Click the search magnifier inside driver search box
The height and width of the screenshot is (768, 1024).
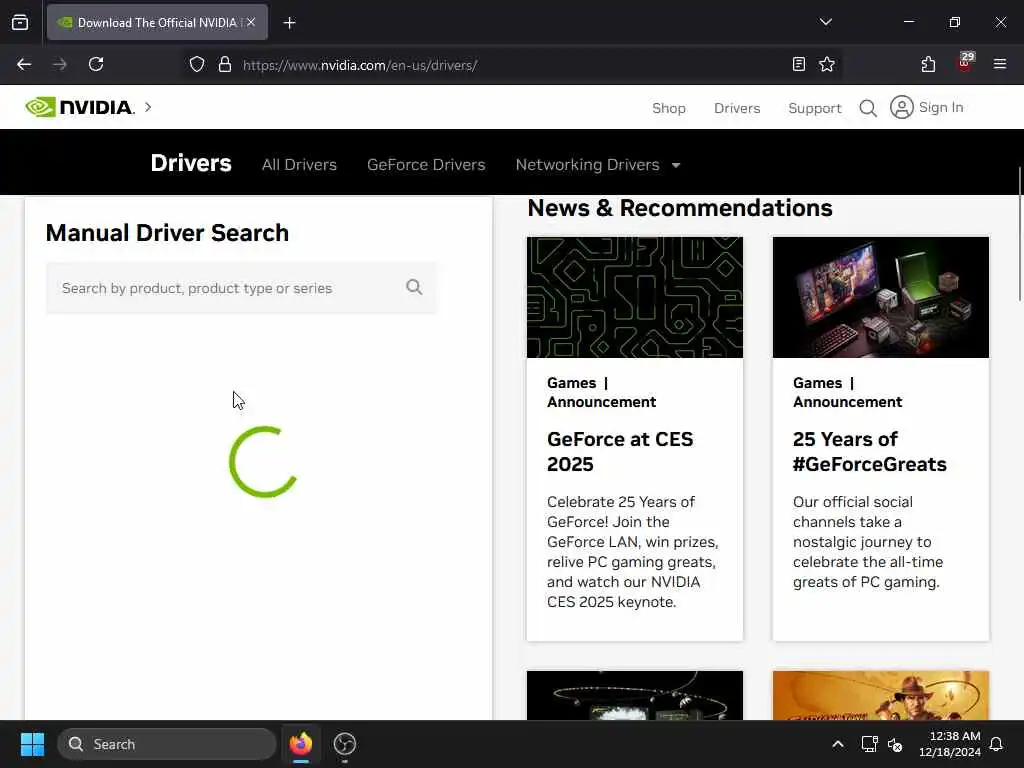(414, 287)
